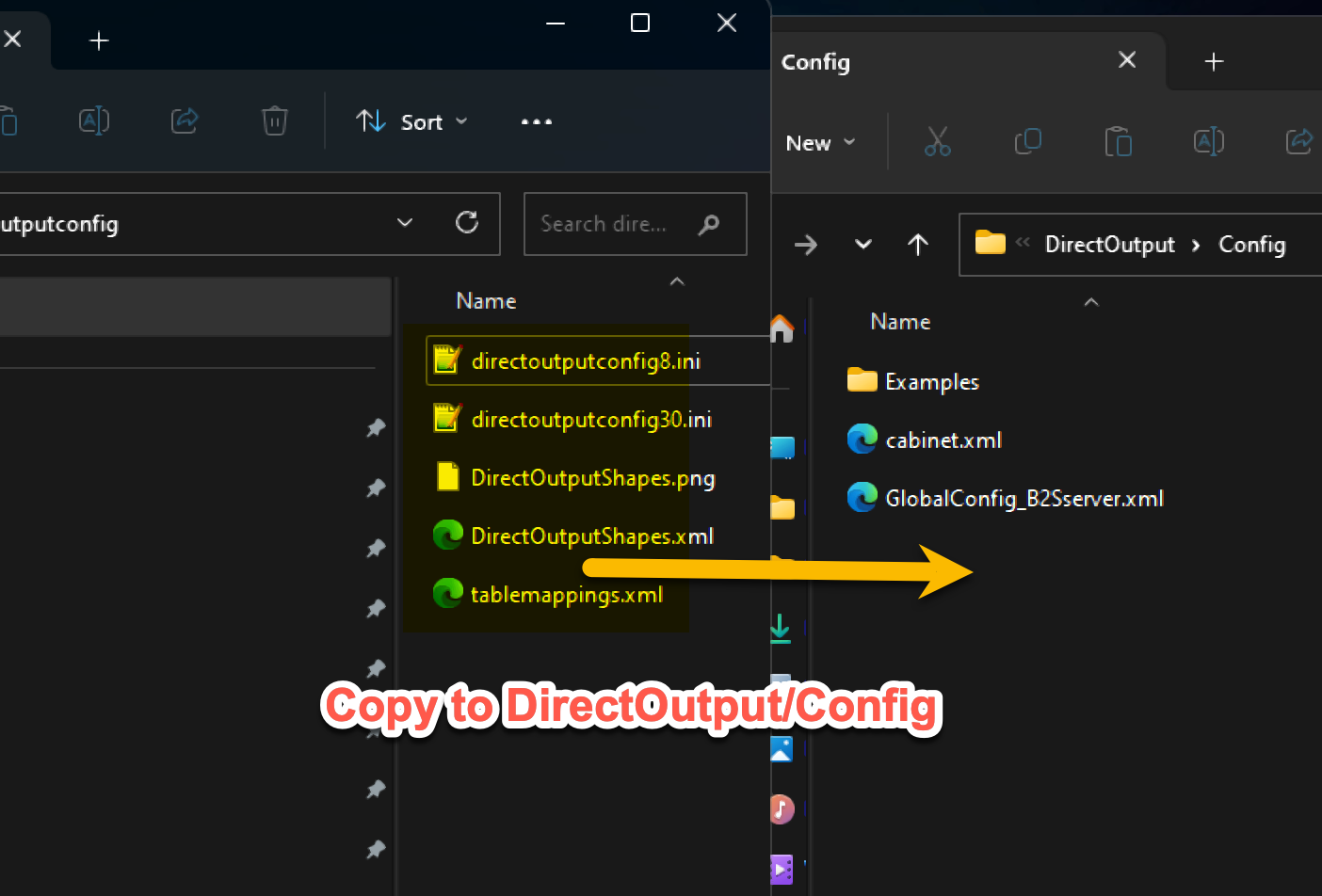Click inside the search directory field
This screenshot has height=896, width=1322.
pos(612,224)
